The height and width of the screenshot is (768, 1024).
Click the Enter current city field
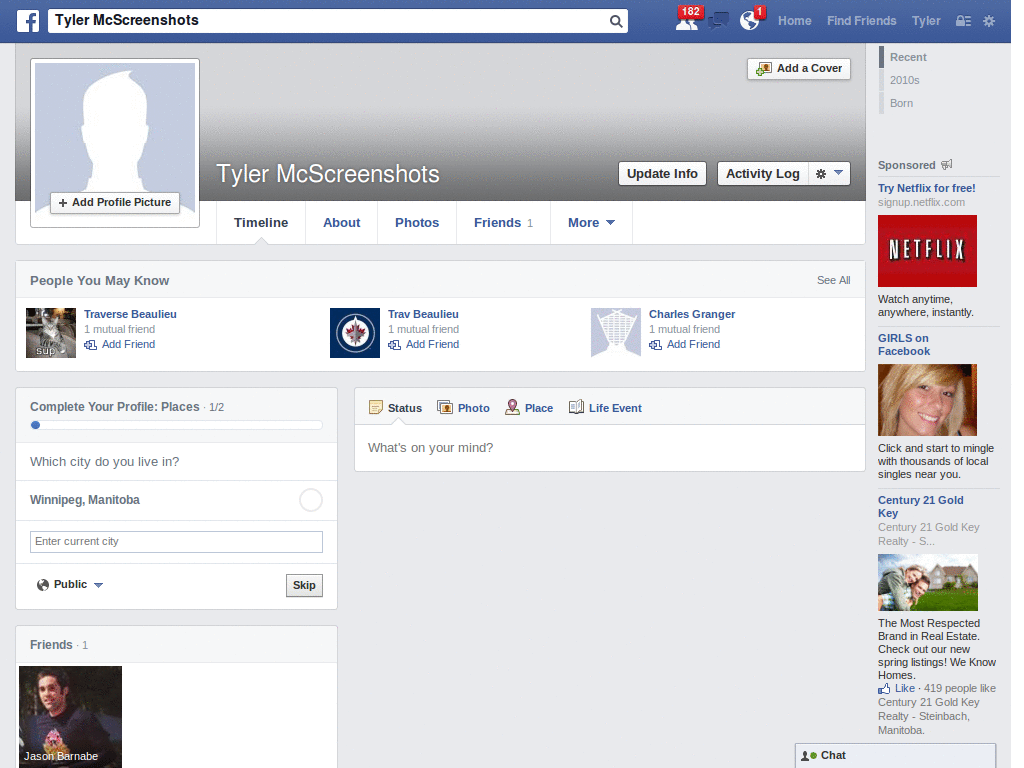(x=176, y=541)
